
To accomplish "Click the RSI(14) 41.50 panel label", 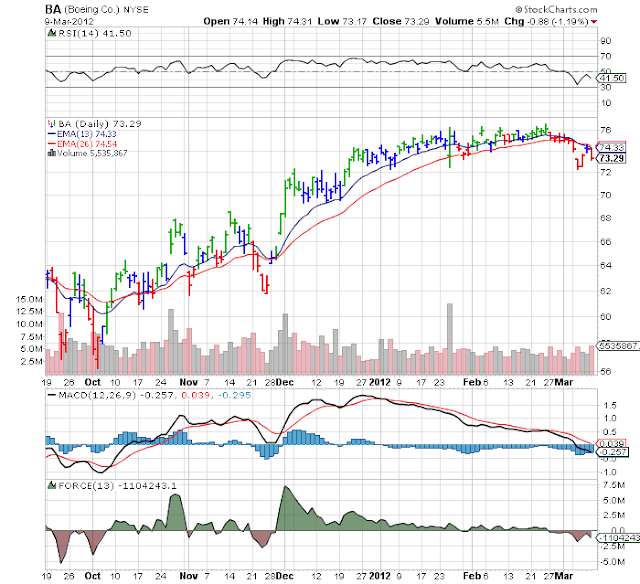I will (95, 33).
